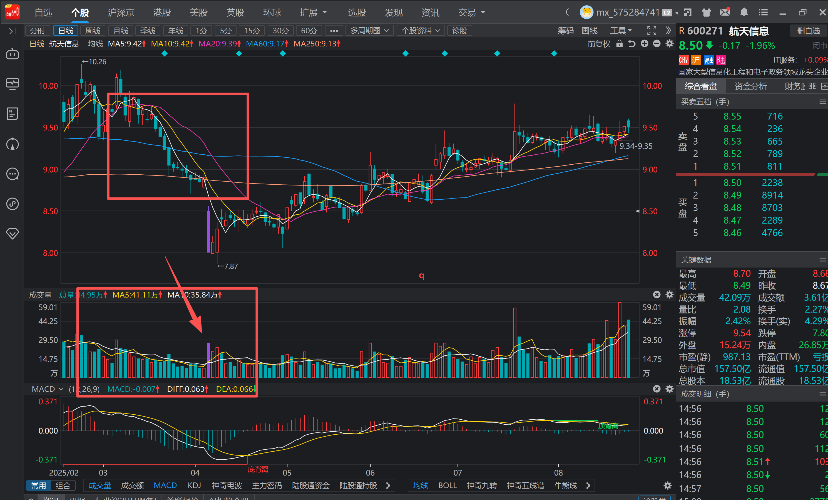Toggle fullscreen chart mode icon
This screenshot has height=500, width=828.
(652, 31)
